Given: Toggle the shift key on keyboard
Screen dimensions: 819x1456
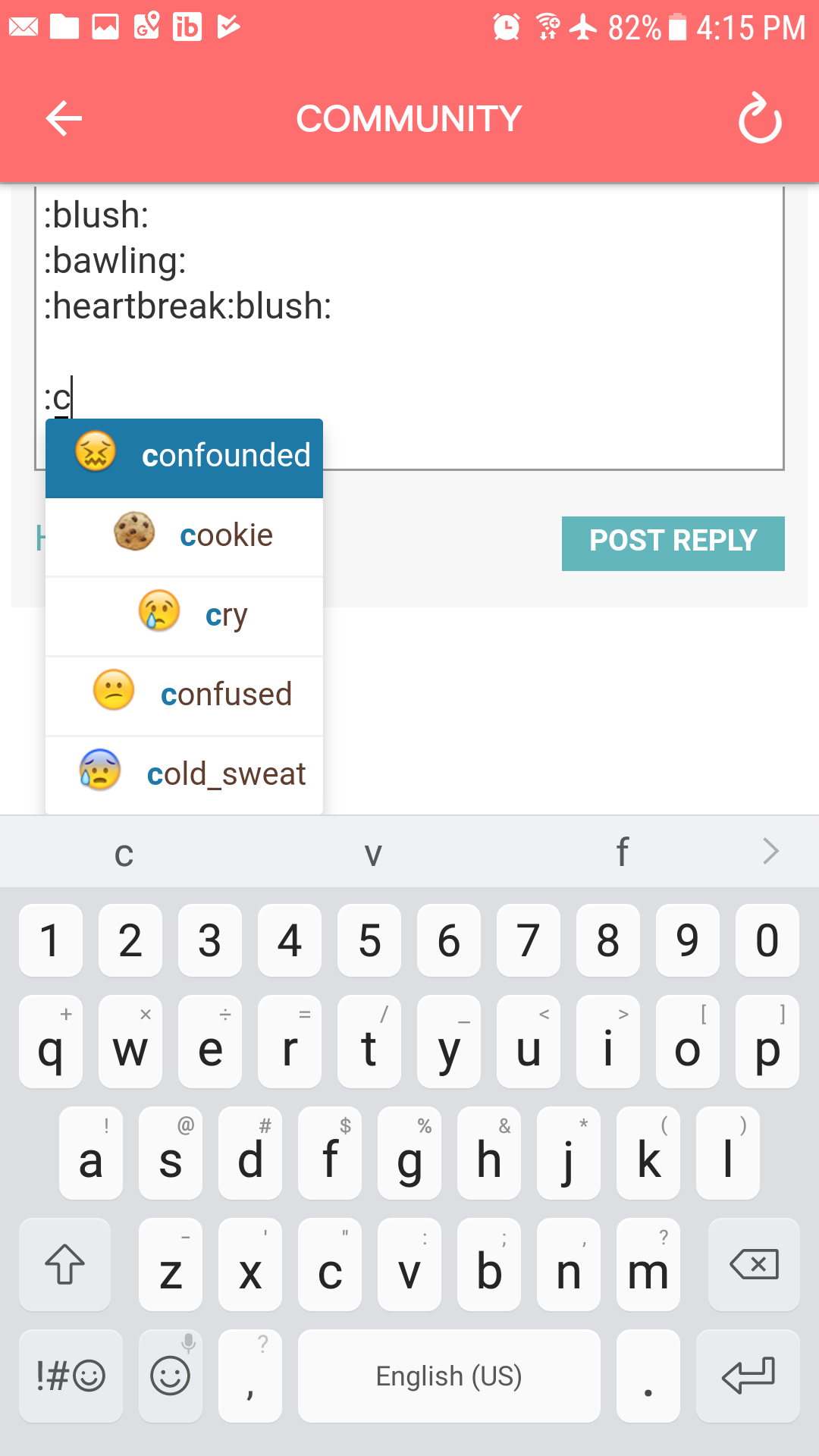Looking at the screenshot, I should (65, 1264).
